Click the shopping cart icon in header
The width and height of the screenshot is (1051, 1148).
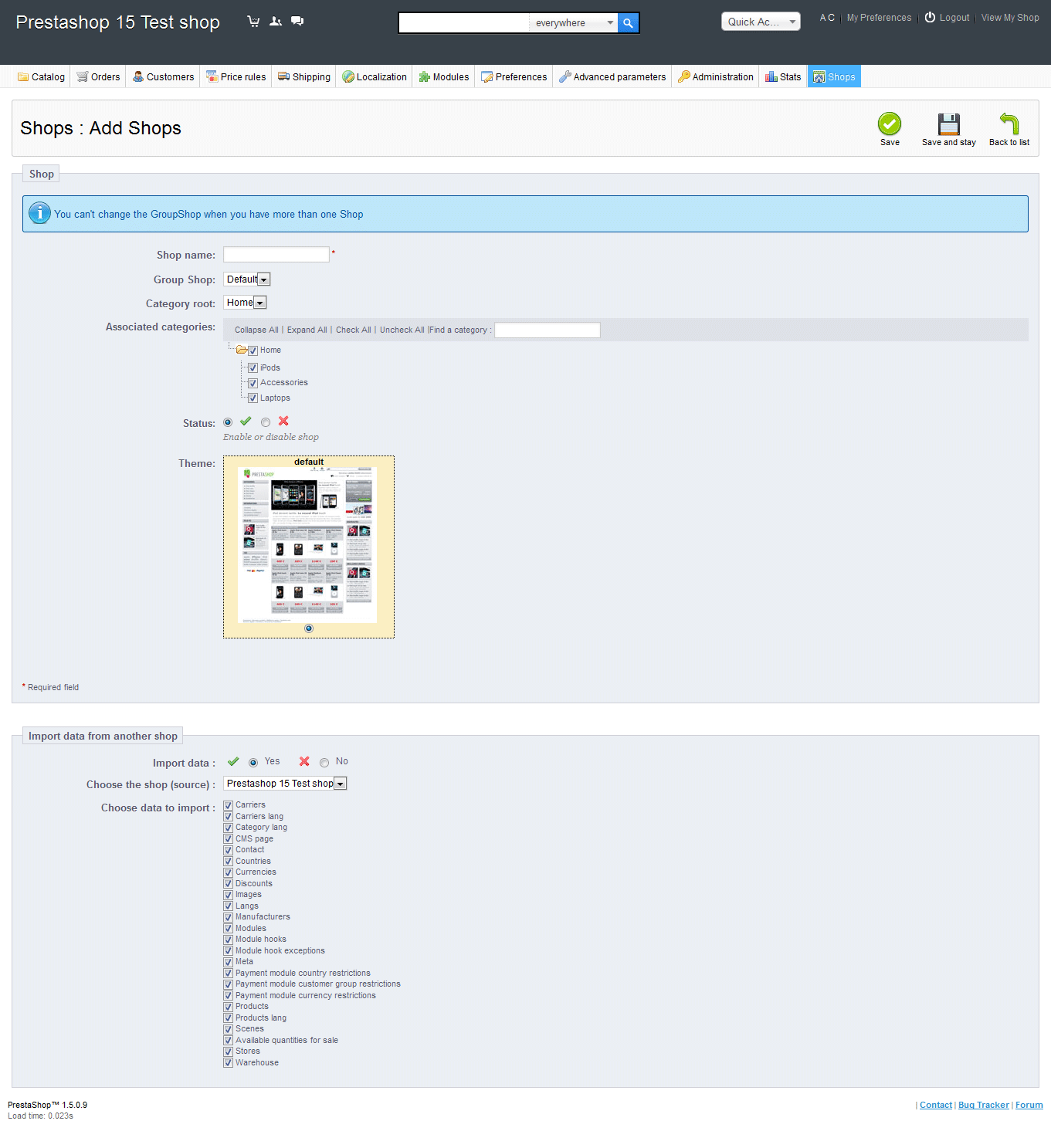[253, 22]
